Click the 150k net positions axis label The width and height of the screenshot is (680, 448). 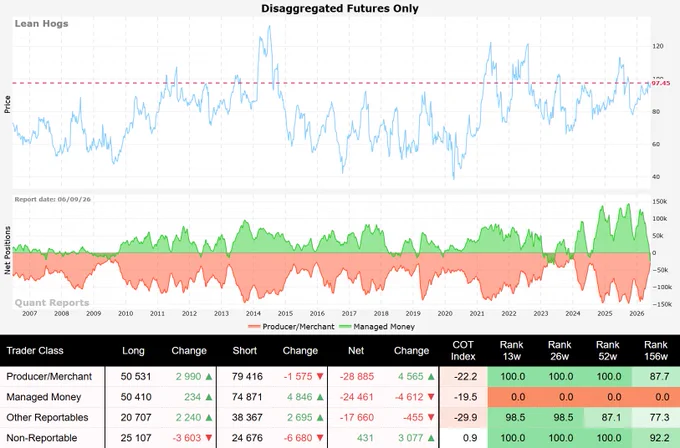pos(659,202)
